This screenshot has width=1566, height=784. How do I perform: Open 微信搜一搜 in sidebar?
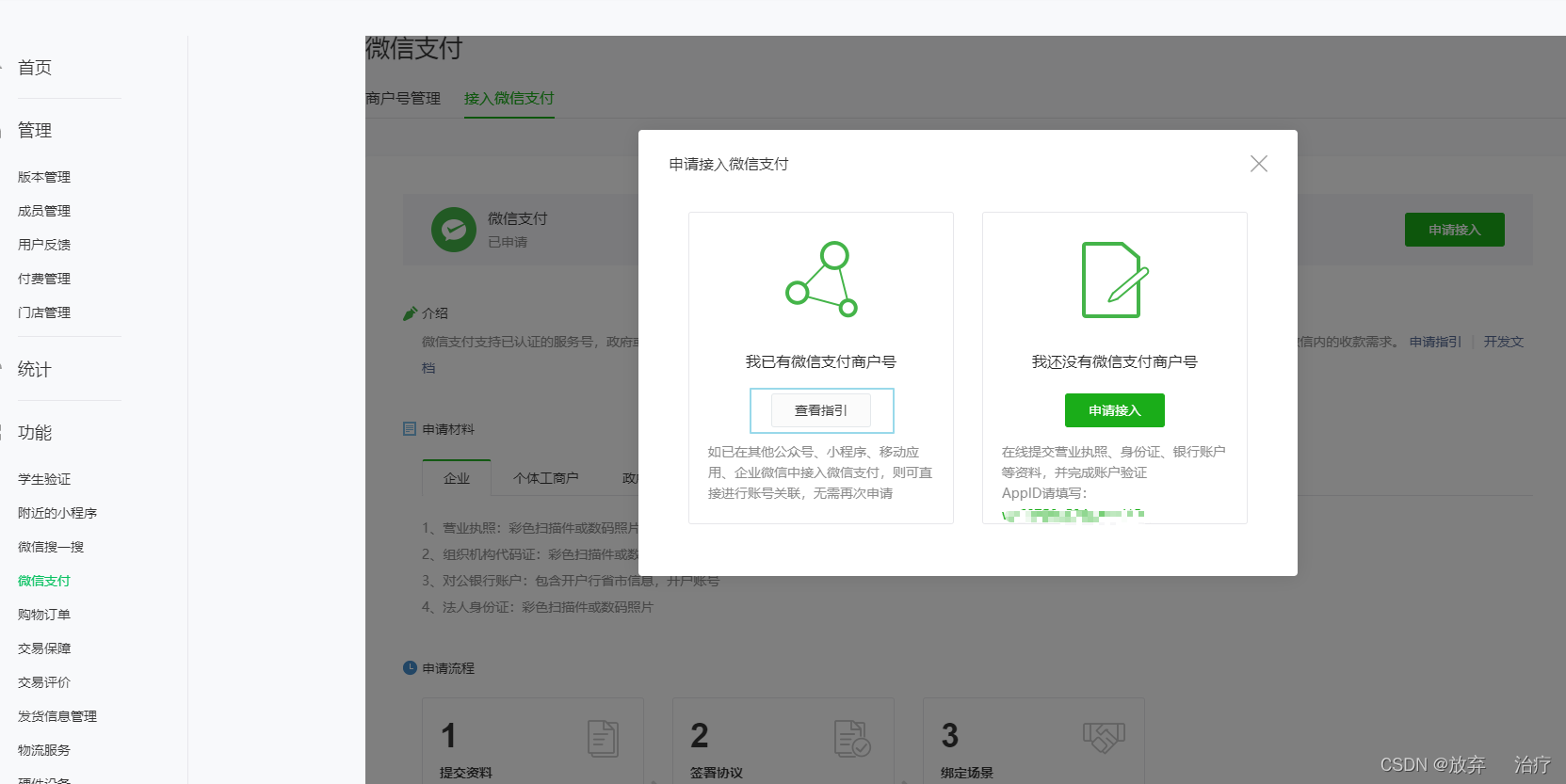pos(51,547)
